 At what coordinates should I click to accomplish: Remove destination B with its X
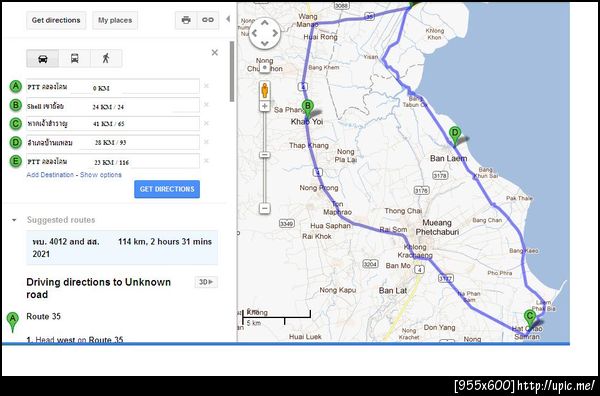click(x=206, y=105)
